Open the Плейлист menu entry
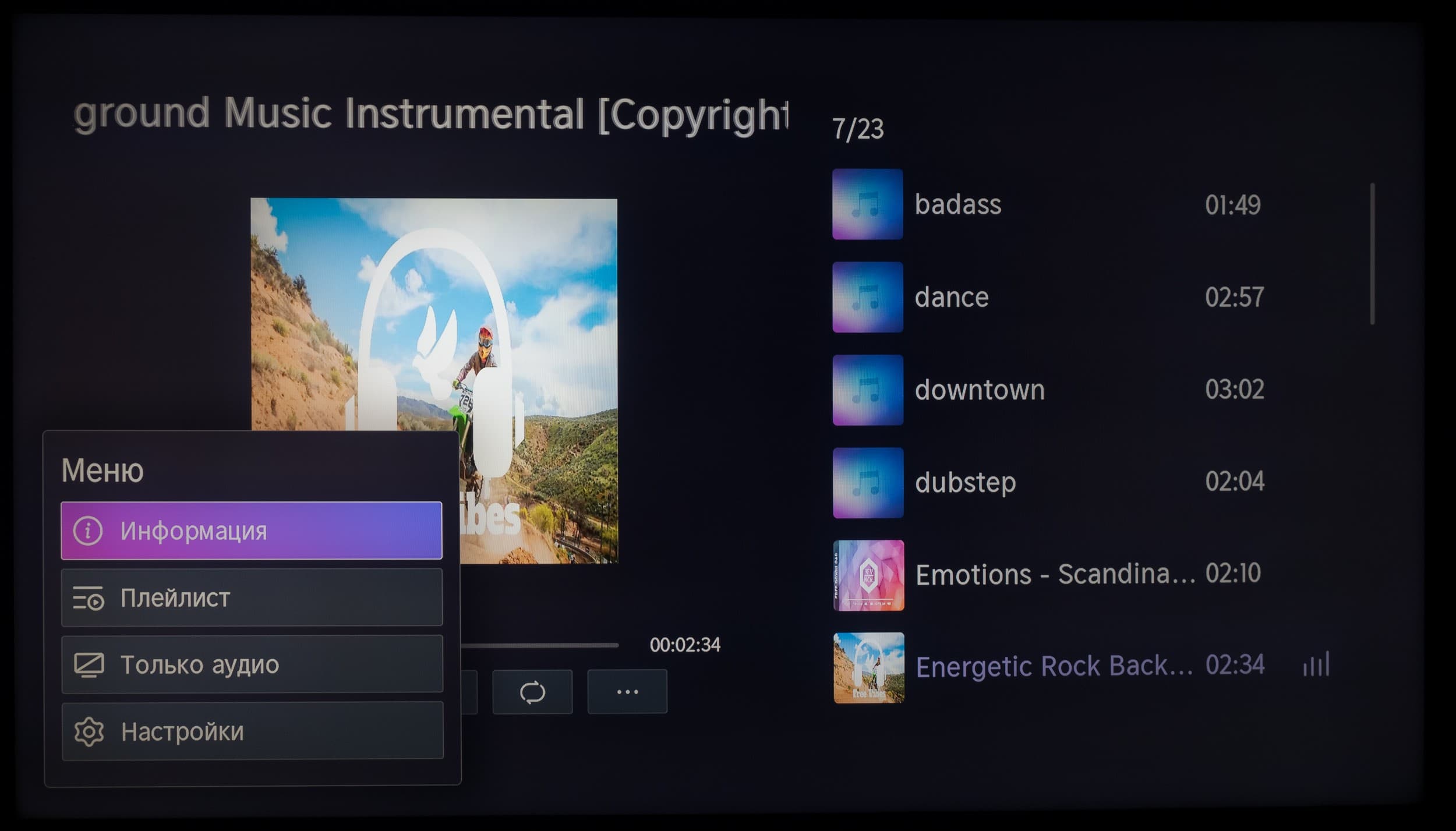 point(251,597)
